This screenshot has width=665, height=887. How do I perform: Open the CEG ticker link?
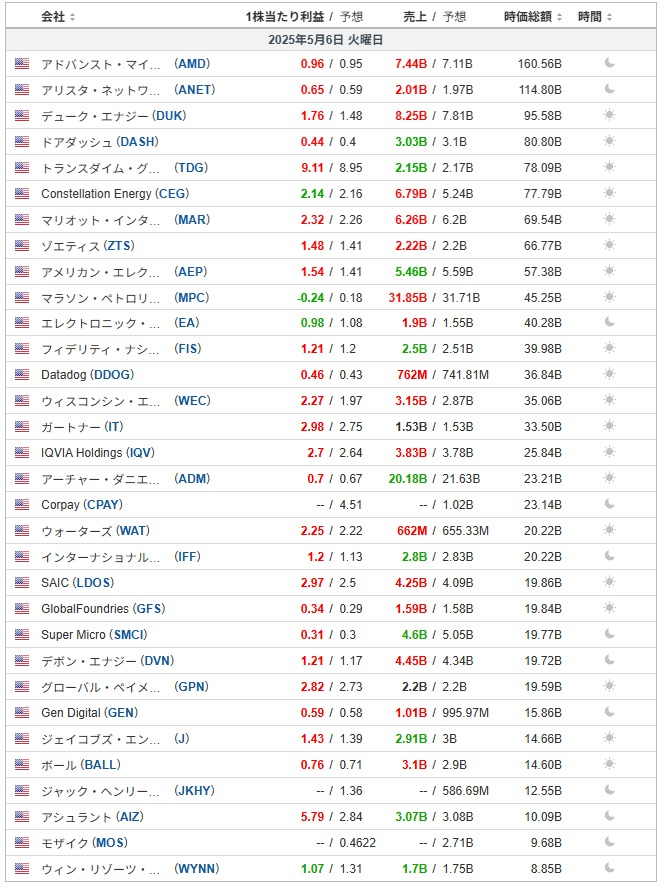click(x=172, y=194)
